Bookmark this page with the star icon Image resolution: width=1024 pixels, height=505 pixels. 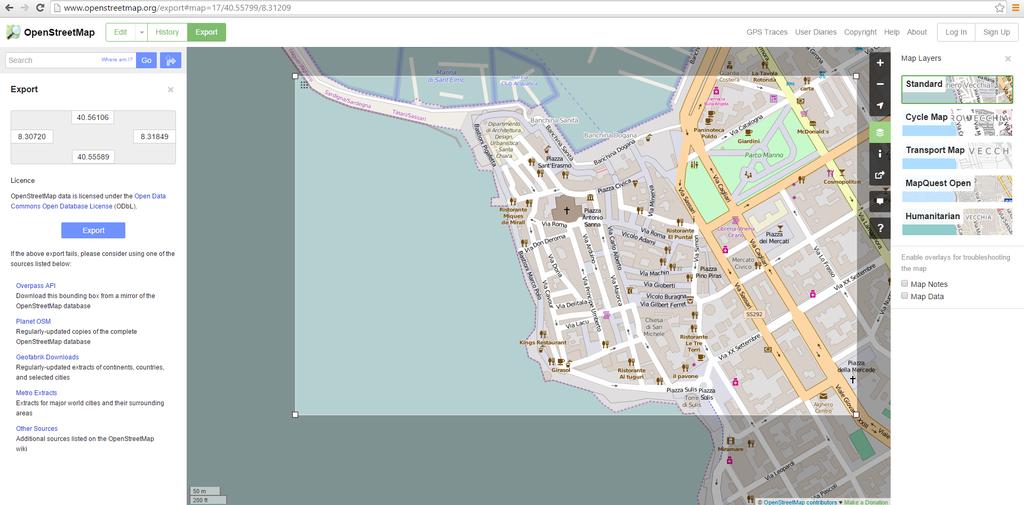(x=999, y=8)
